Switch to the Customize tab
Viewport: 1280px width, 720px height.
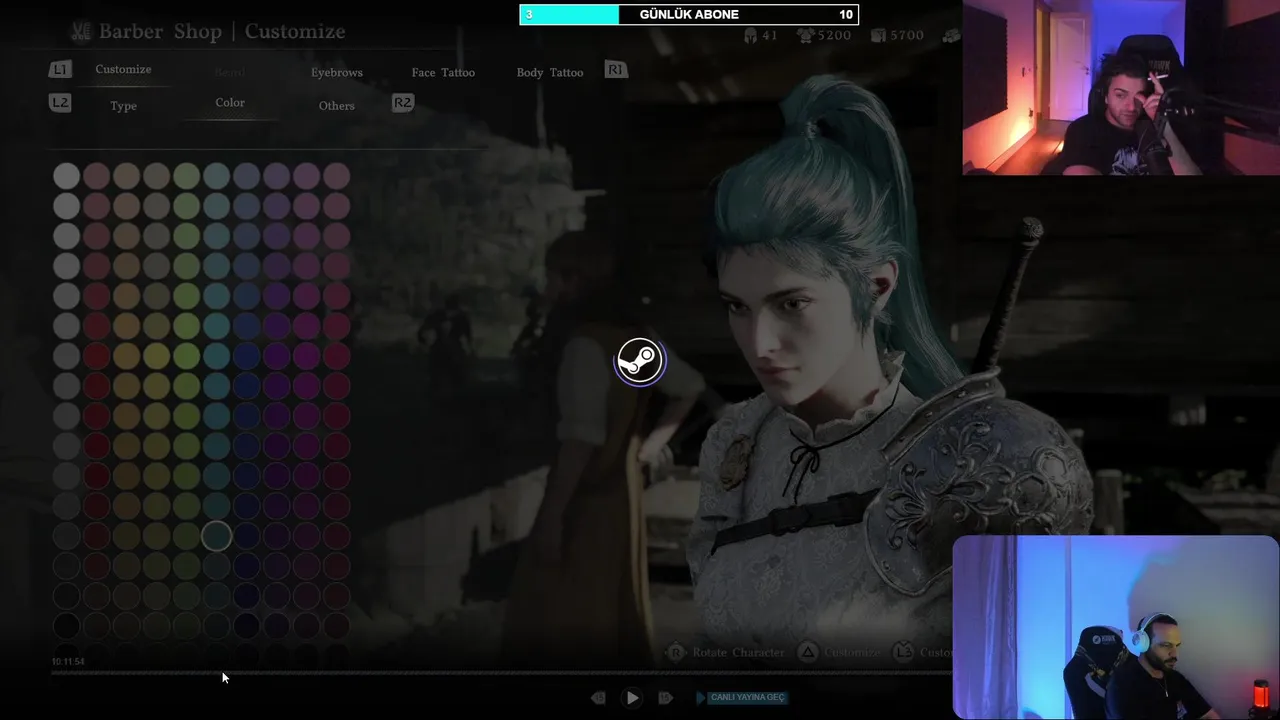123,69
